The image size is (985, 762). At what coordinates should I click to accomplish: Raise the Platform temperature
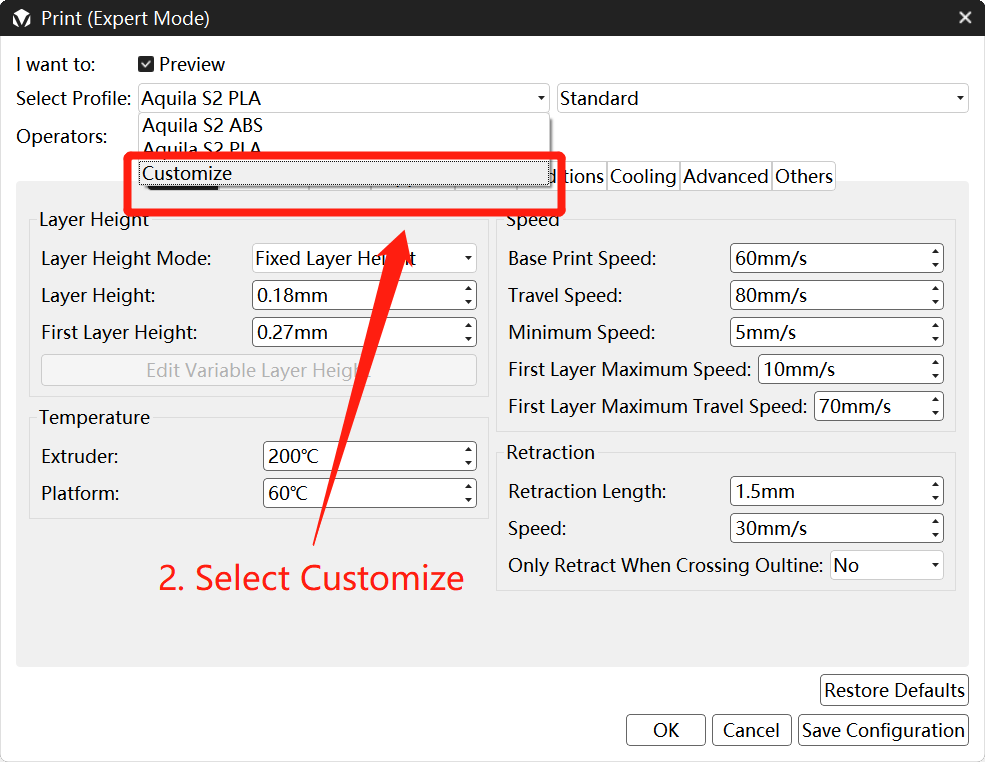click(x=469, y=486)
